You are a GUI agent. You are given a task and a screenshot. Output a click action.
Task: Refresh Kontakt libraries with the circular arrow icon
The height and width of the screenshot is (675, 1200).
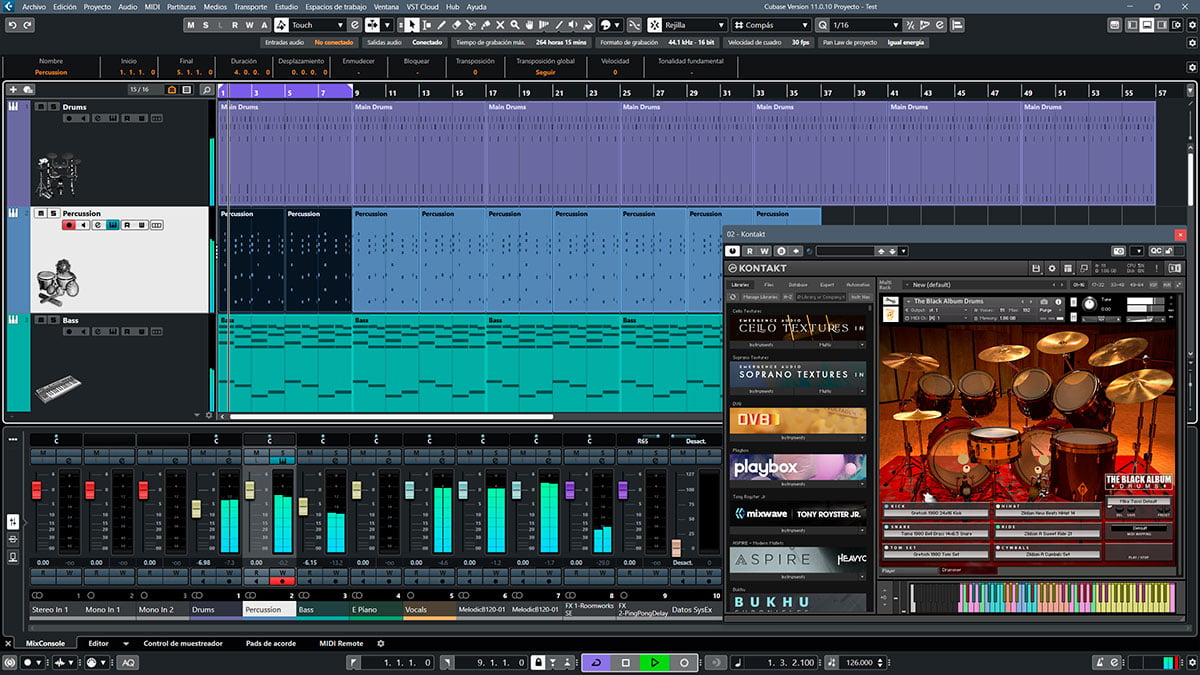(x=734, y=297)
